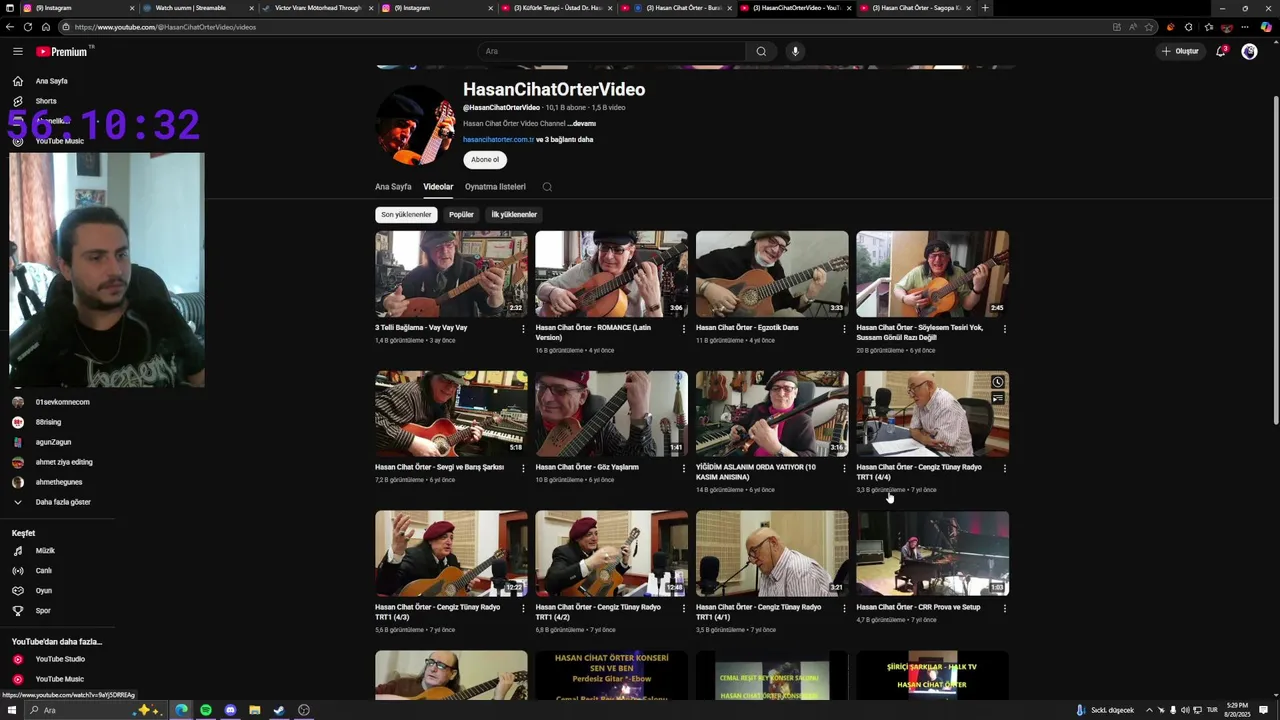This screenshot has height=720, width=1280.
Task: Go back with the browser back arrow
Action: [x=10, y=27]
